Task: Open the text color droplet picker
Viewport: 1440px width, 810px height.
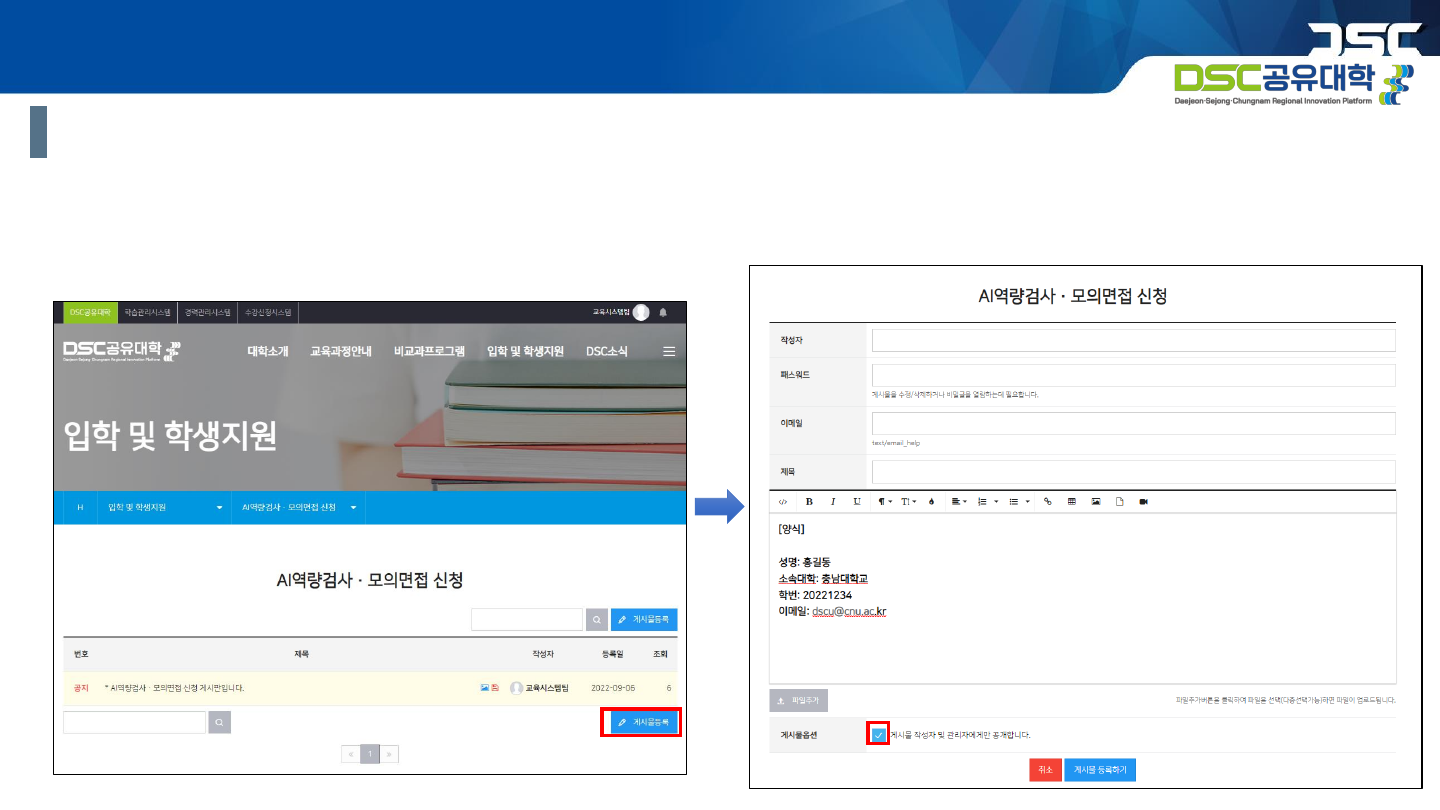Action: pos(931,502)
